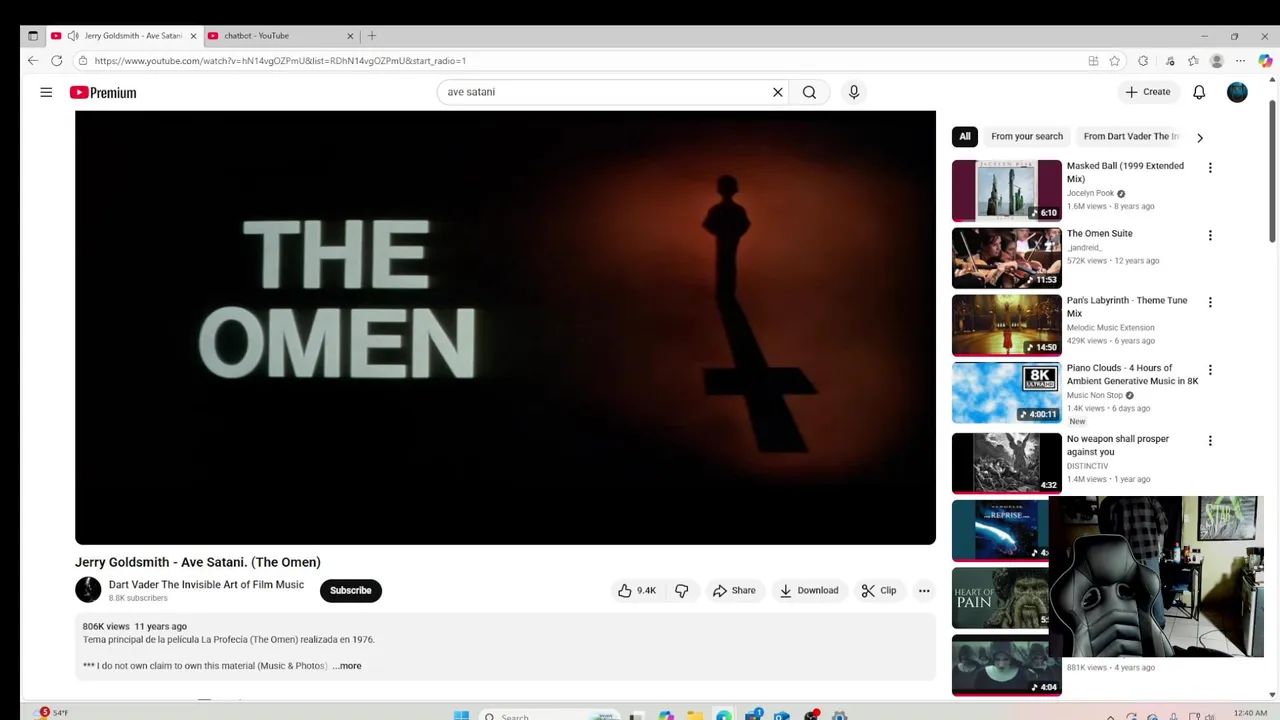Screen dimensions: 1280x720
Task: Open the favorites list icon
Action: [x=1193, y=61]
